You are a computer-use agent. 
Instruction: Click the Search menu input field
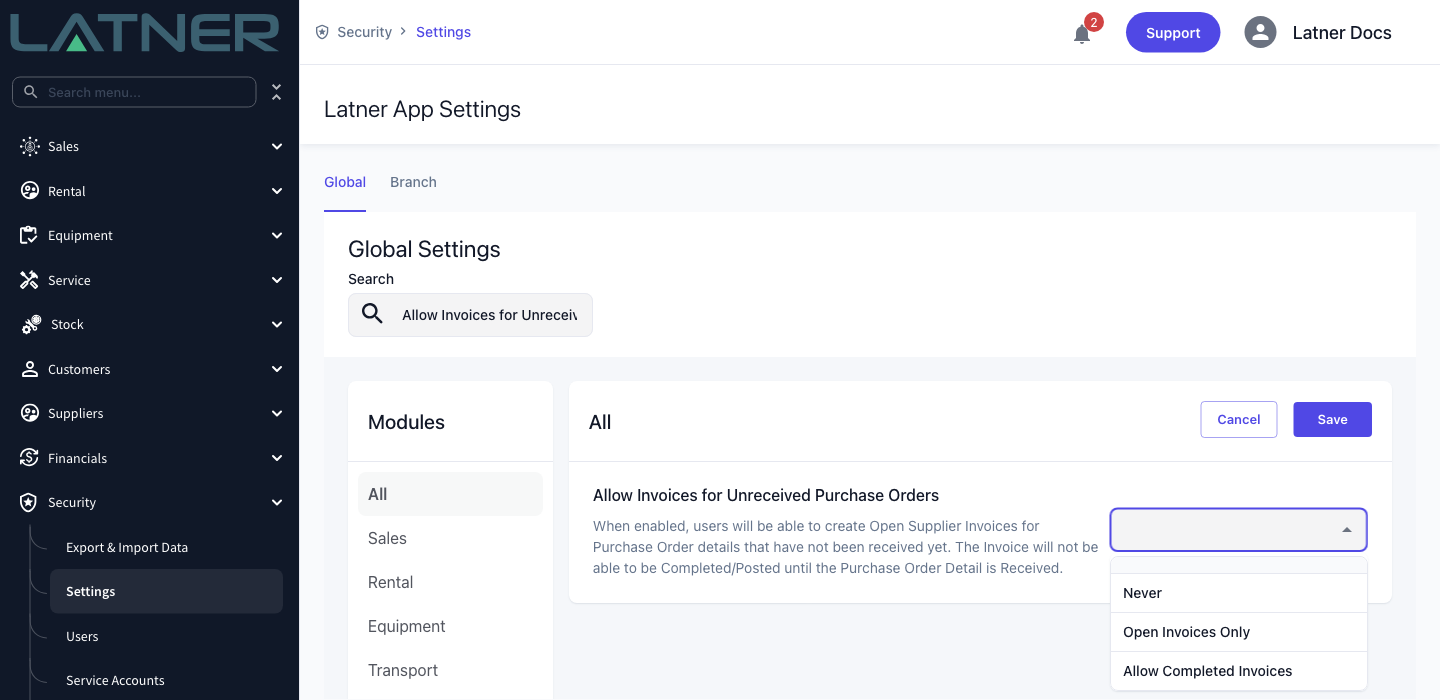click(x=134, y=92)
